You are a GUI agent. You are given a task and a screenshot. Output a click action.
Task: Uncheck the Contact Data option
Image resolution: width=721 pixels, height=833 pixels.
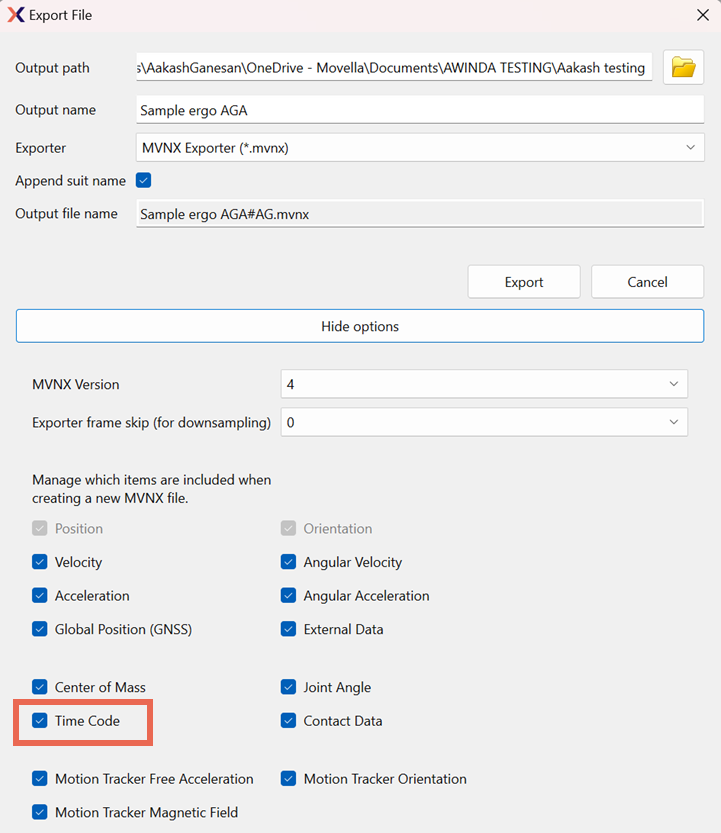tap(288, 720)
